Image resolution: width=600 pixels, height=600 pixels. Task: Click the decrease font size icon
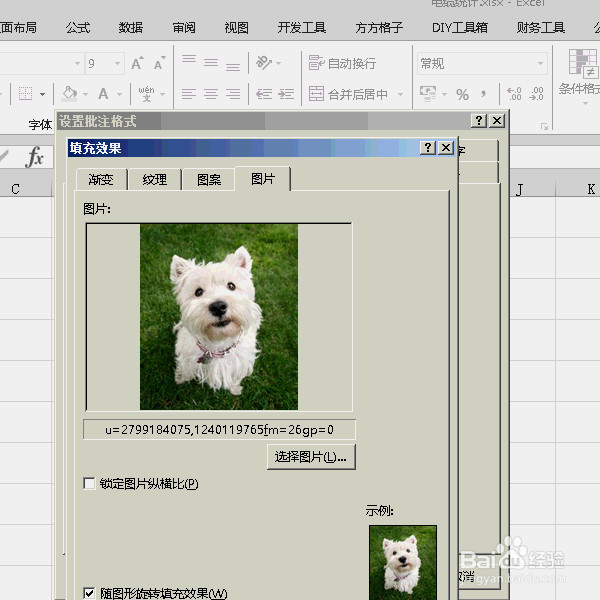click(x=160, y=63)
